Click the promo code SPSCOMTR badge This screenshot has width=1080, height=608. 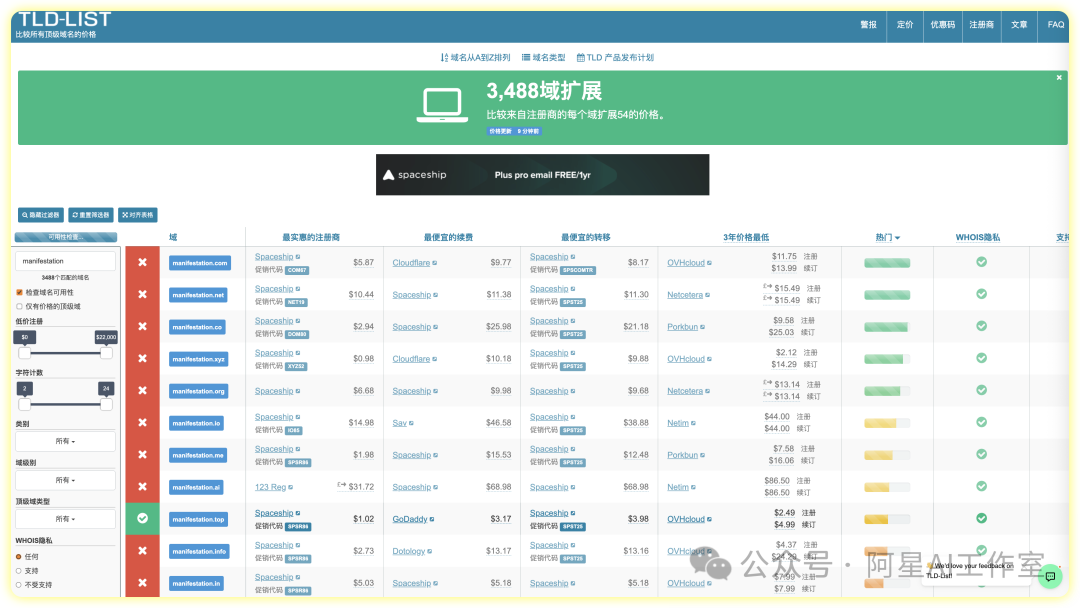click(x=577, y=270)
